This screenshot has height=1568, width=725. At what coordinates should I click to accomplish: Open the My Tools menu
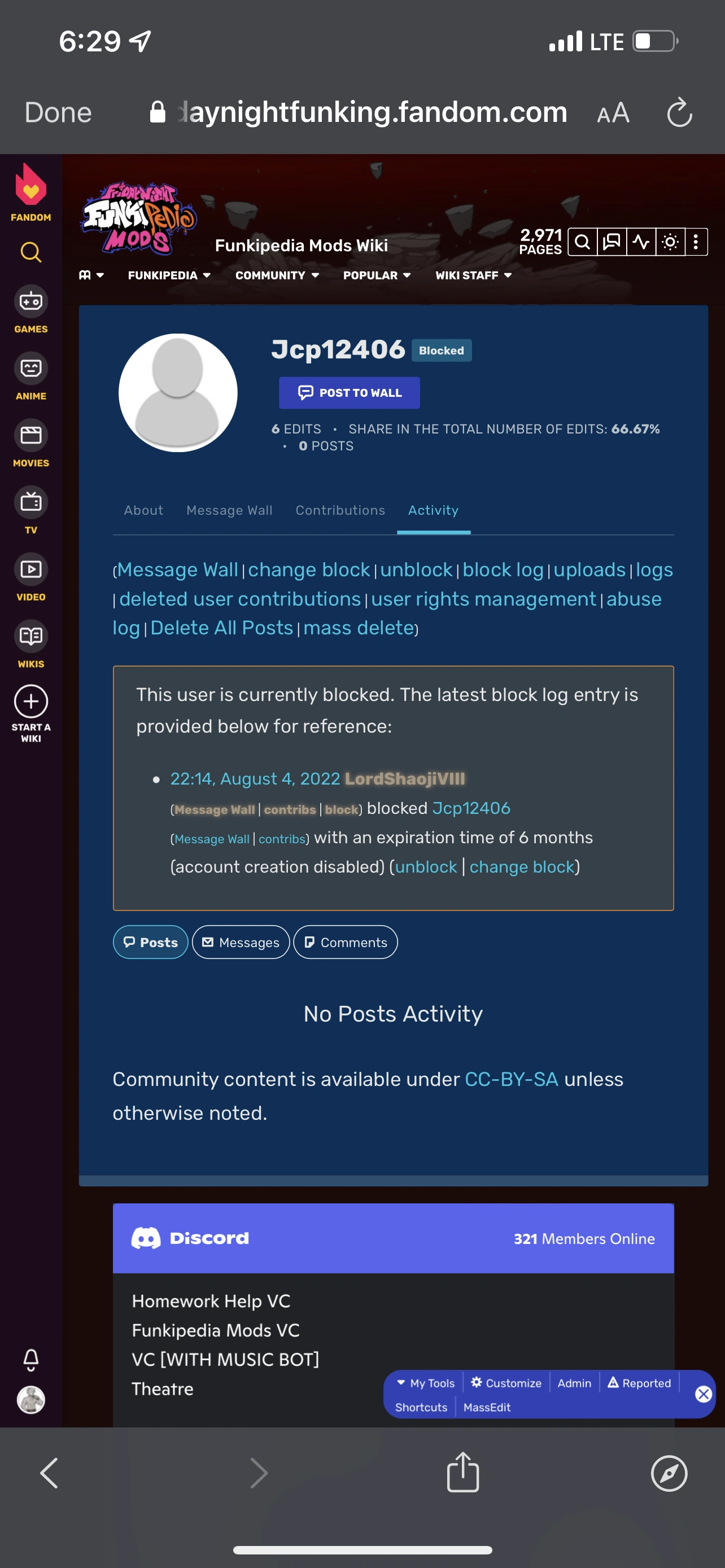[426, 1383]
